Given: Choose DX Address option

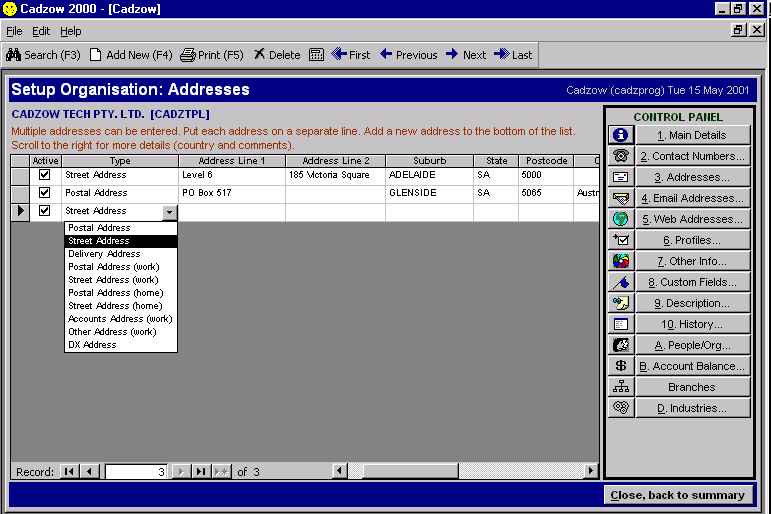Looking at the screenshot, I should (x=120, y=345).
